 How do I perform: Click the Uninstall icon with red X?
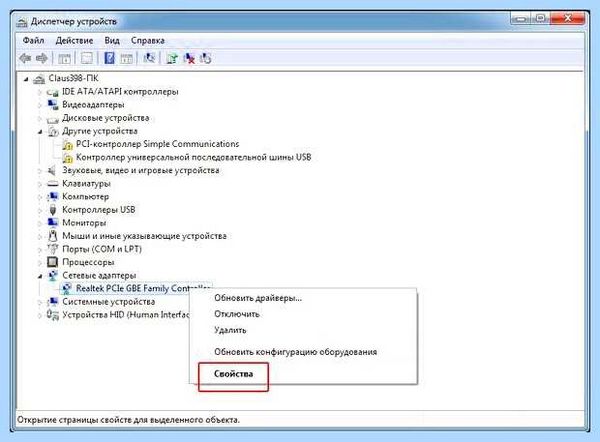tap(189, 58)
